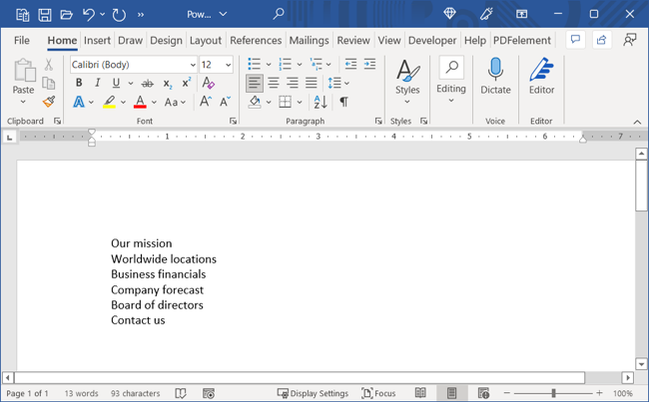This screenshot has width=649, height=402.
Task: Clear all formatting with eraser icon
Action: click(x=208, y=83)
